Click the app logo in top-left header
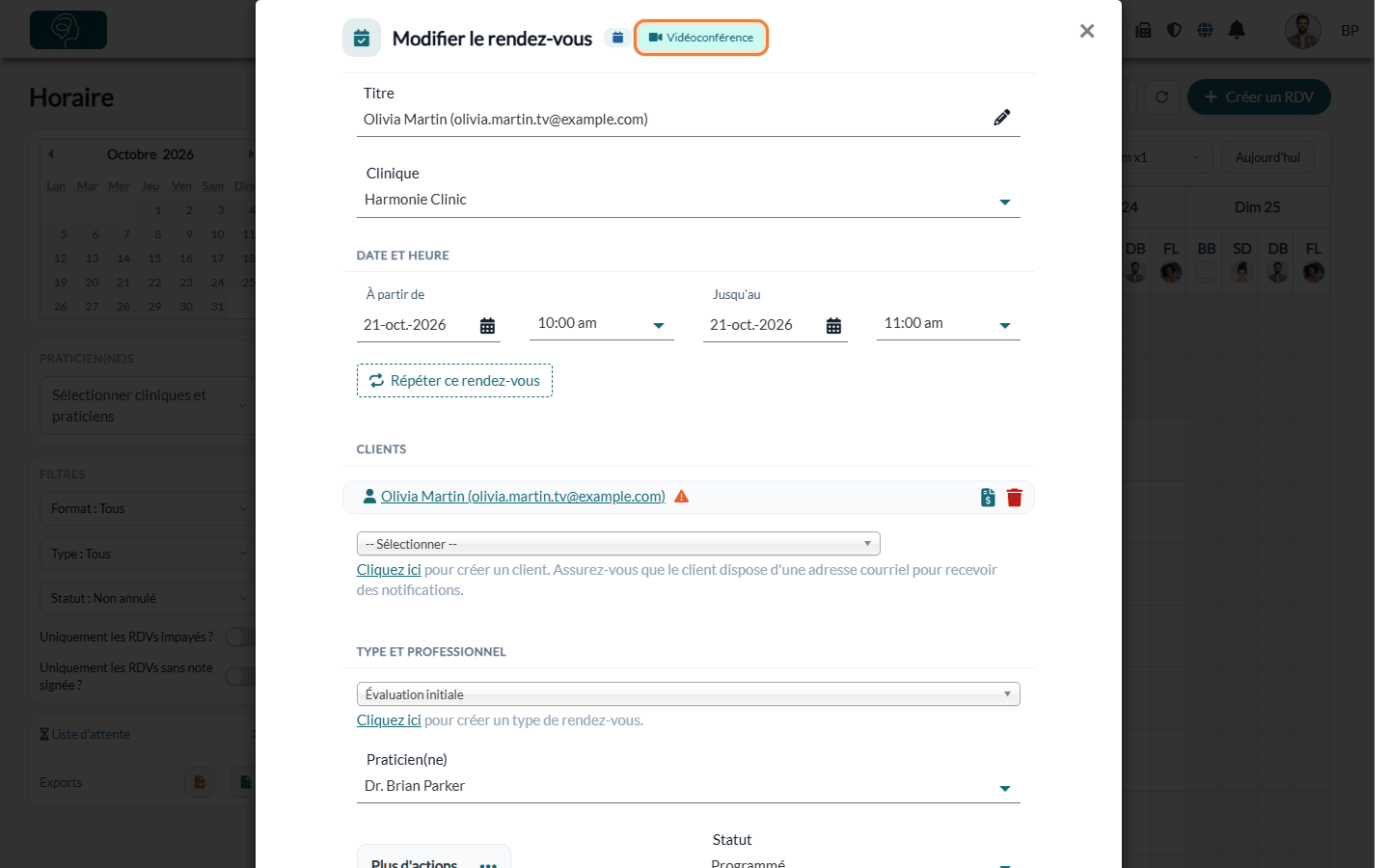Viewport: 1389px width, 868px height. point(68,30)
